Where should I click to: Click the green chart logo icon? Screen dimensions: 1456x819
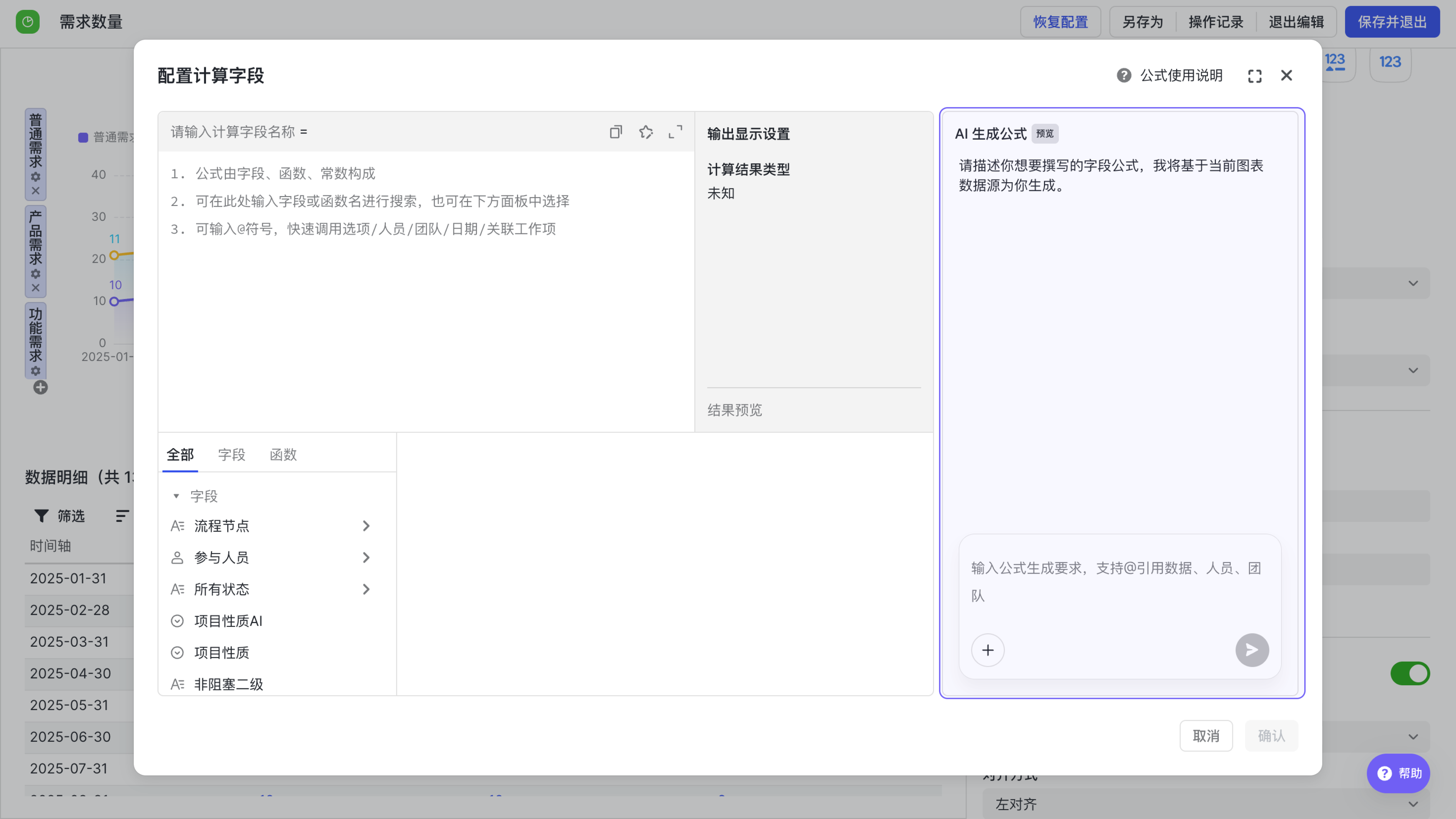pos(28,22)
